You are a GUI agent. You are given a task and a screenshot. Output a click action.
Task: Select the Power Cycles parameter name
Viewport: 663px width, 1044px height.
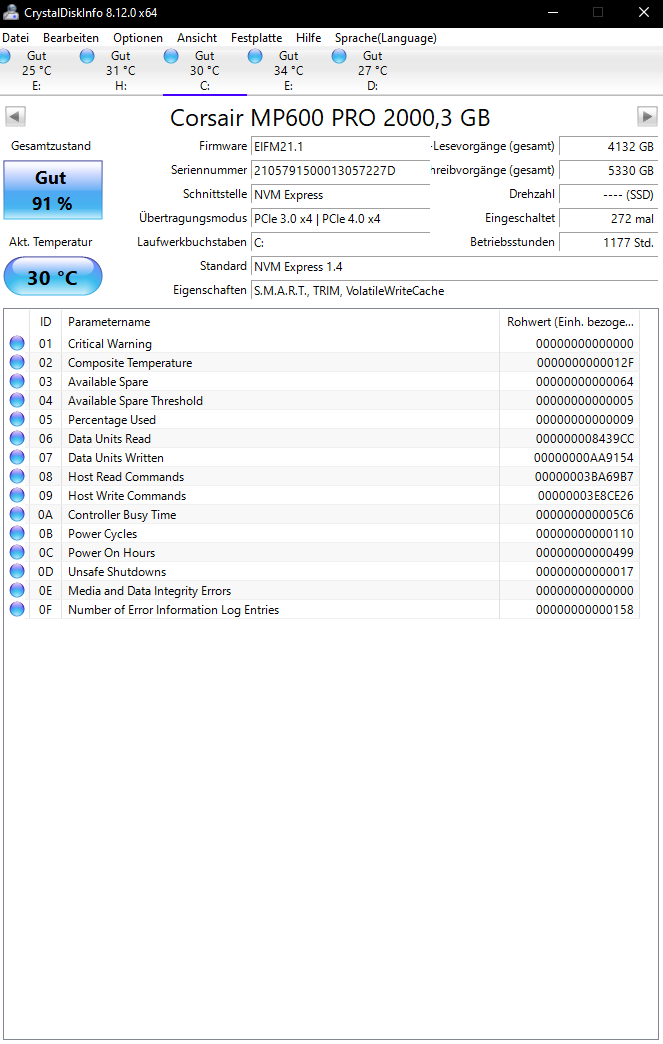tap(103, 533)
